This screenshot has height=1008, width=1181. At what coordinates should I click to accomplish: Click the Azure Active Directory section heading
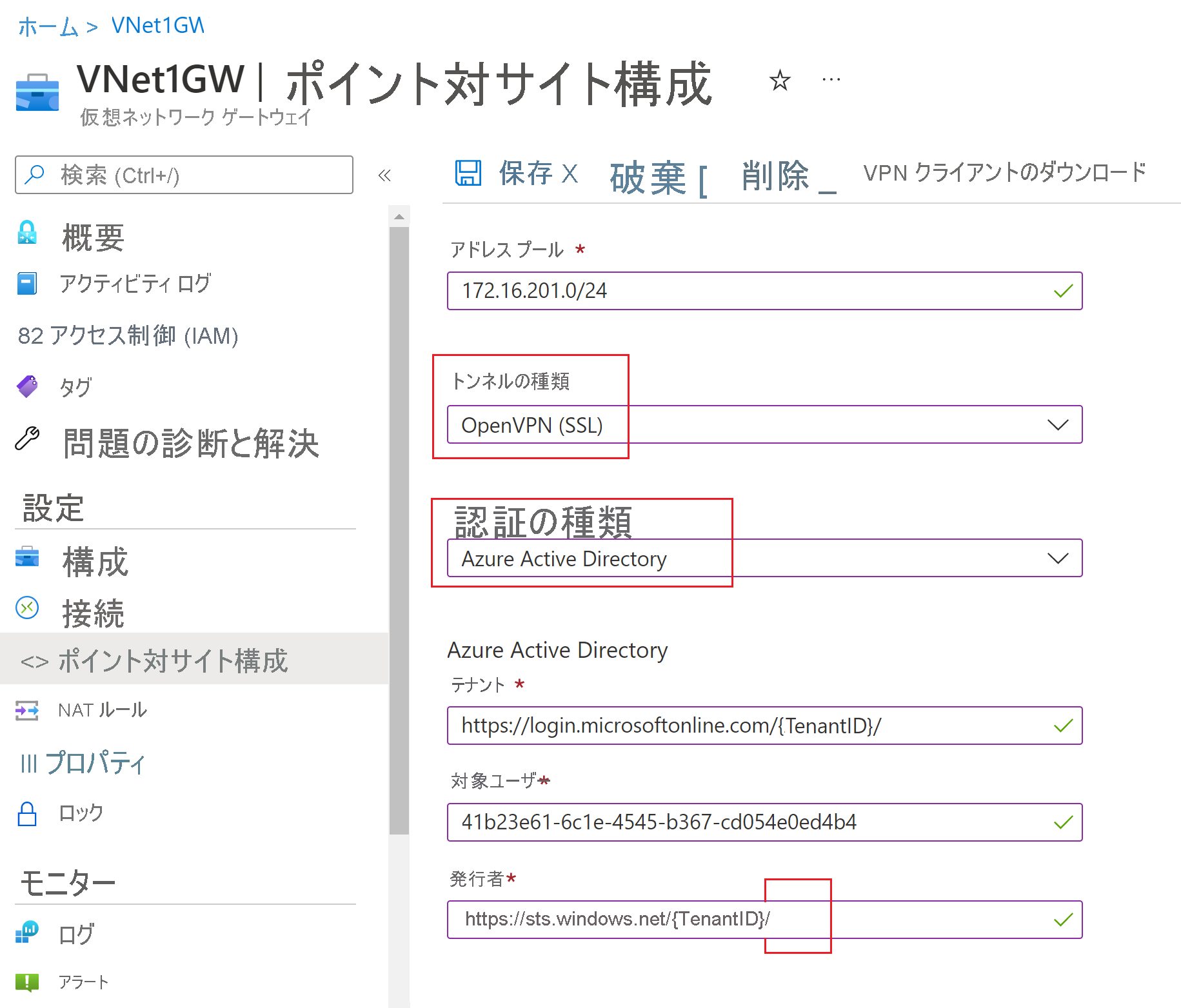coord(557,650)
